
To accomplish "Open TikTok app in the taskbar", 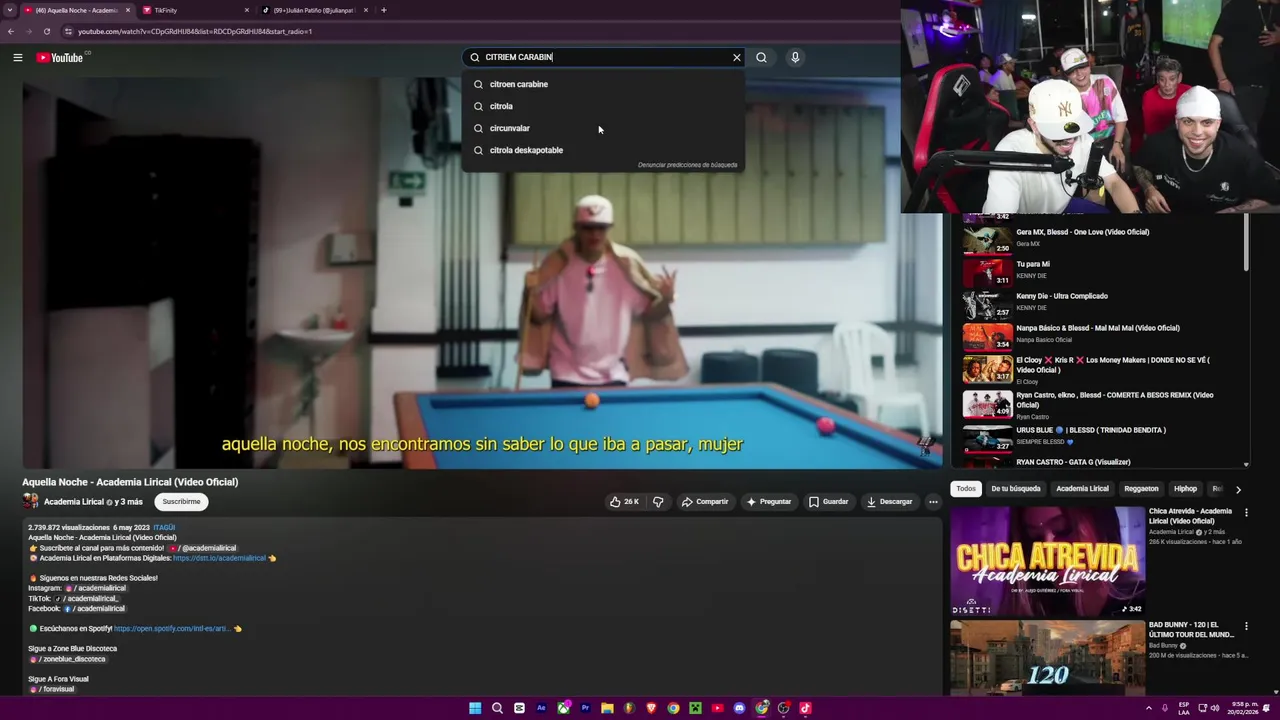I will pyautogui.click(x=805, y=708).
